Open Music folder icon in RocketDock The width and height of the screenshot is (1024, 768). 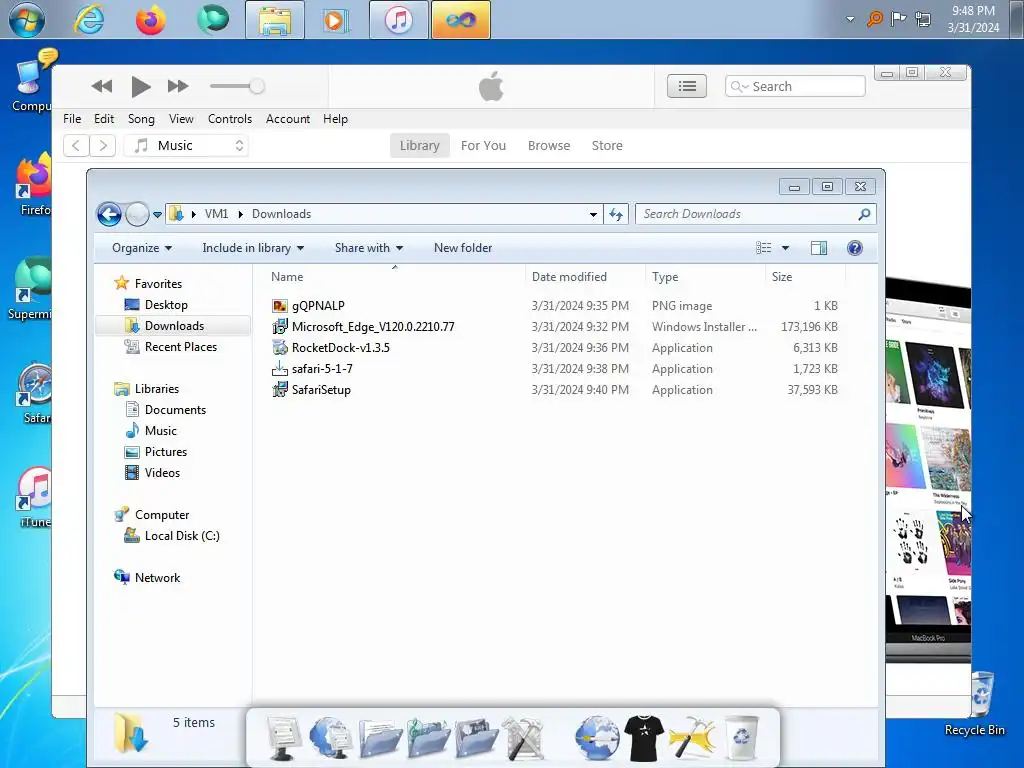click(428, 738)
